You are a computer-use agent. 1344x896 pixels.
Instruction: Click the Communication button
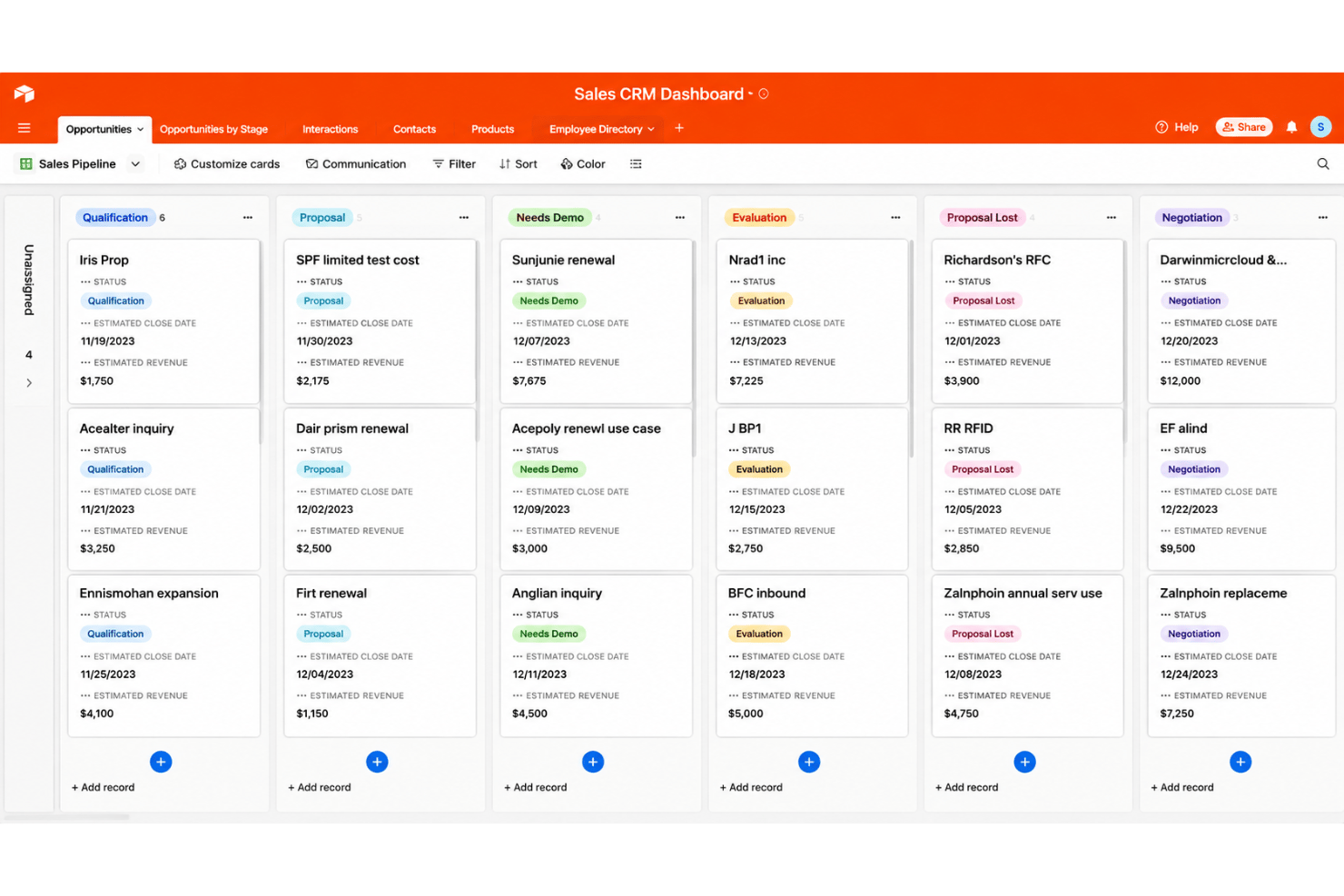(356, 164)
